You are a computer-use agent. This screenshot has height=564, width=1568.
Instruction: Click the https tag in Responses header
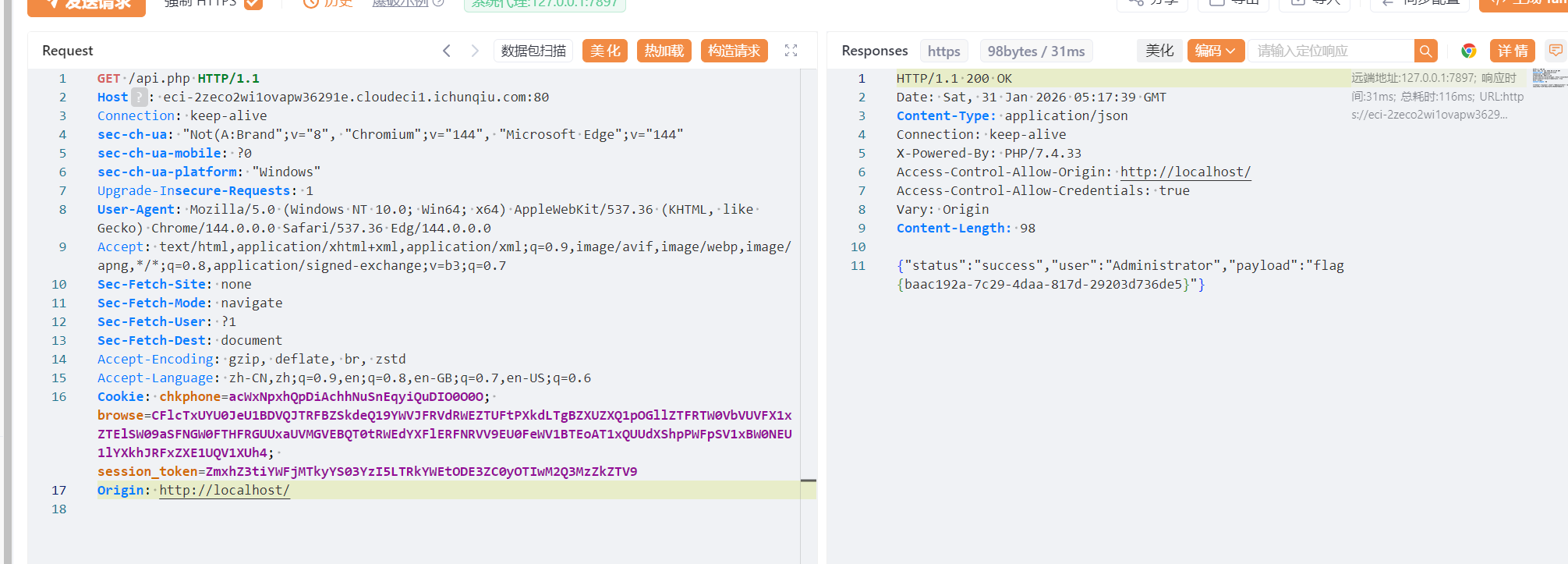pos(943,51)
